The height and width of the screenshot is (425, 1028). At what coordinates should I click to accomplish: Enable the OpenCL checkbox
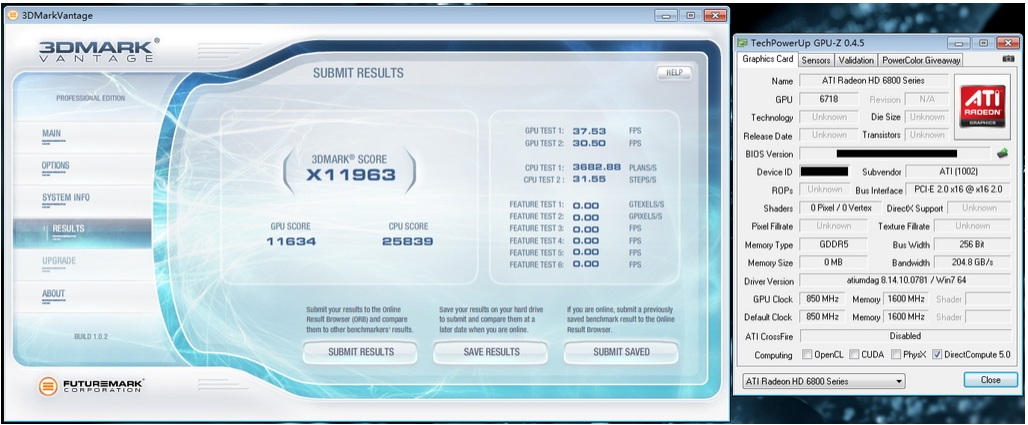coord(807,355)
